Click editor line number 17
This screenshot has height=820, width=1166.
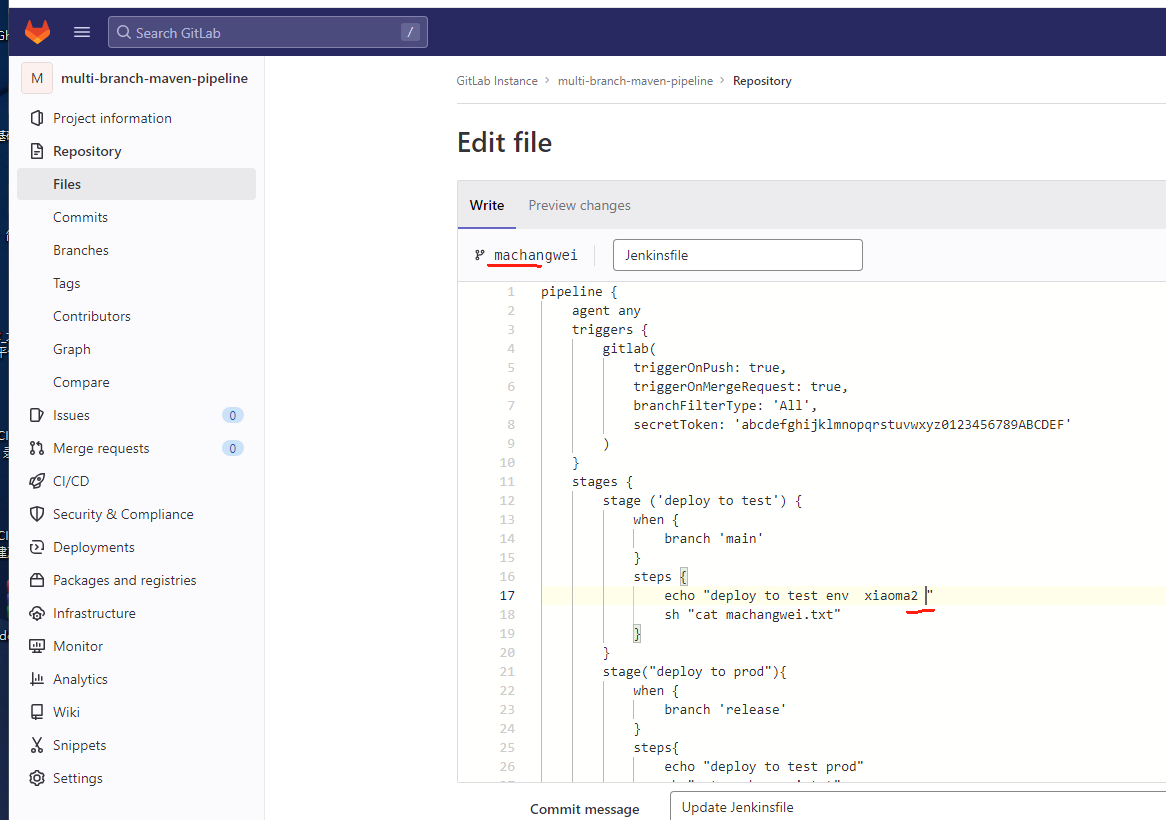pyautogui.click(x=507, y=595)
